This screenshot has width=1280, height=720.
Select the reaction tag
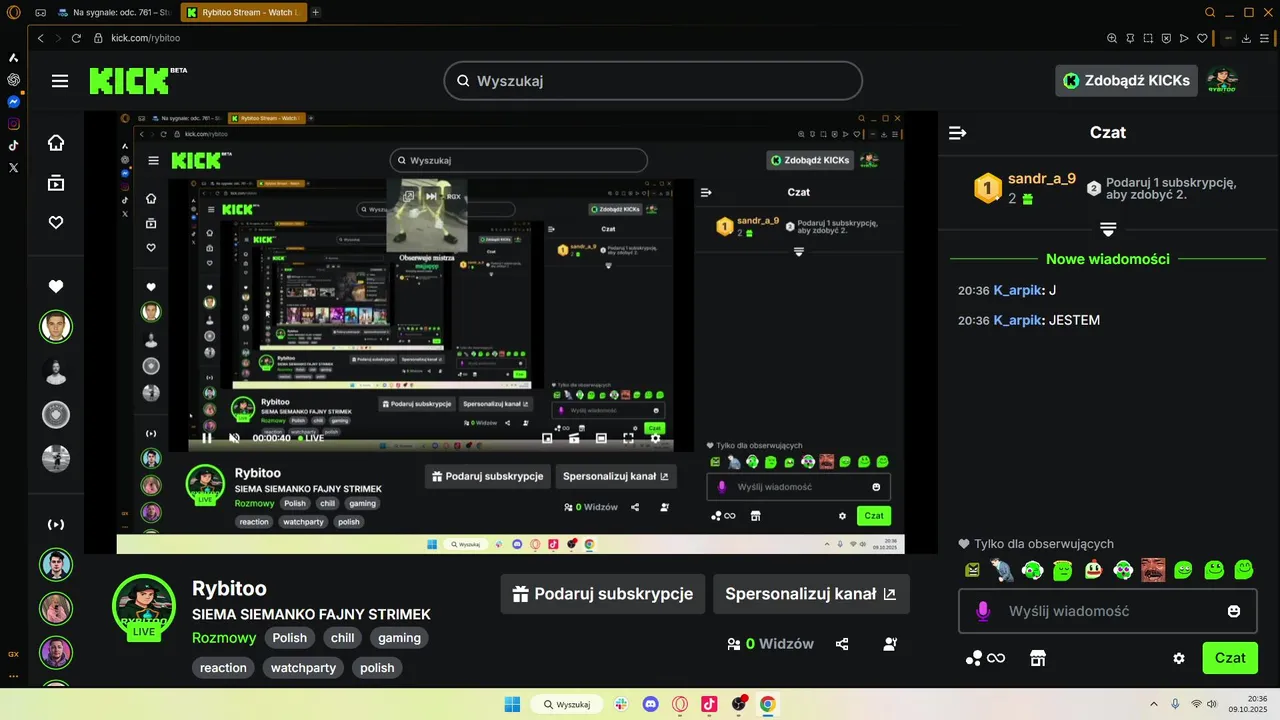coord(223,668)
